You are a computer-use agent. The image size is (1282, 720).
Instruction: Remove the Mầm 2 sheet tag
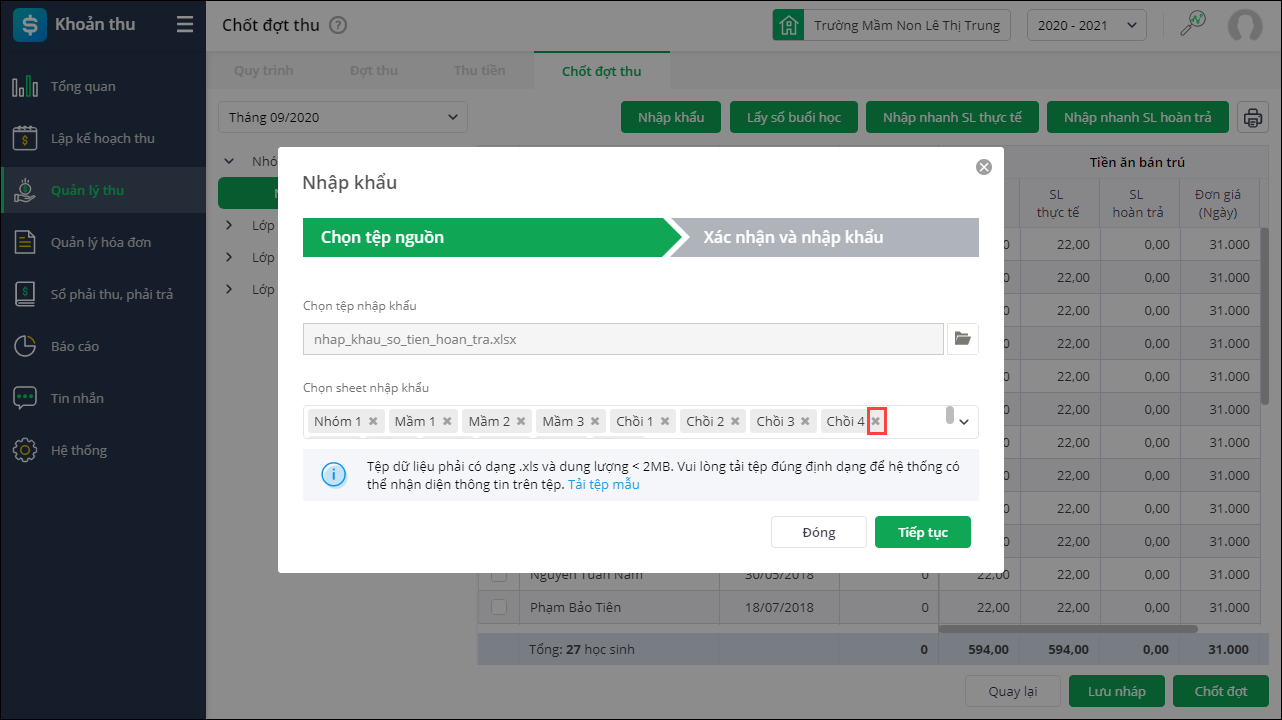point(521,421)
